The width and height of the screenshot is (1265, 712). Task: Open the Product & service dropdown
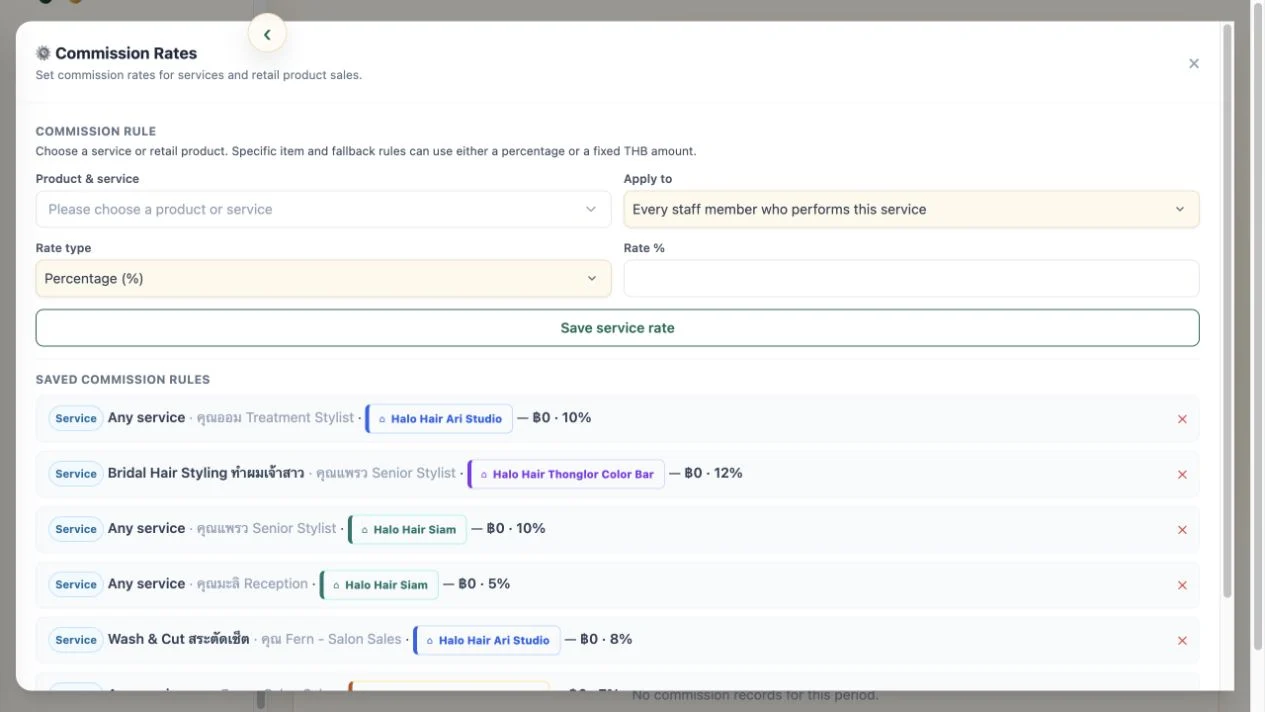click(323, 209)
